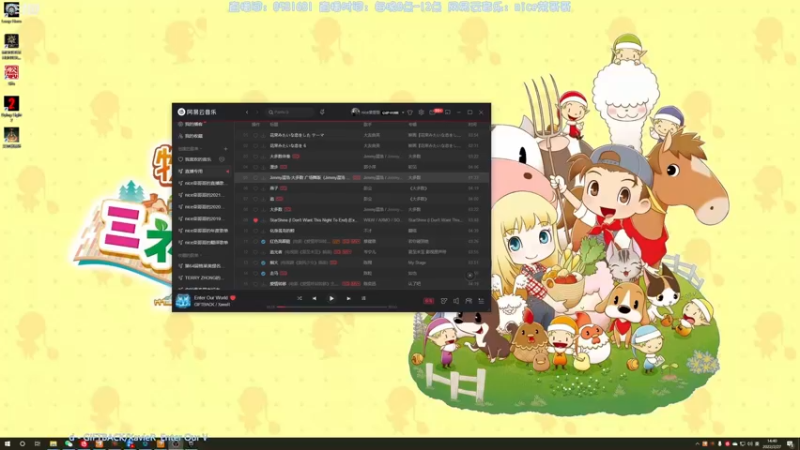800x450 pixels.
Task: Open Dying Light 2 desktop icon
Action: point(11,108)
